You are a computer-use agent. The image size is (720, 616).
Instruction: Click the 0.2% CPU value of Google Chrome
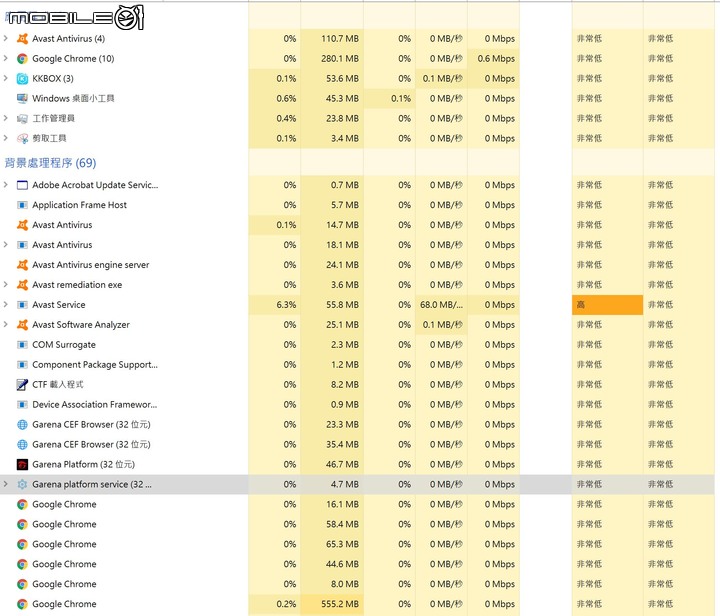tap(286, 604)
